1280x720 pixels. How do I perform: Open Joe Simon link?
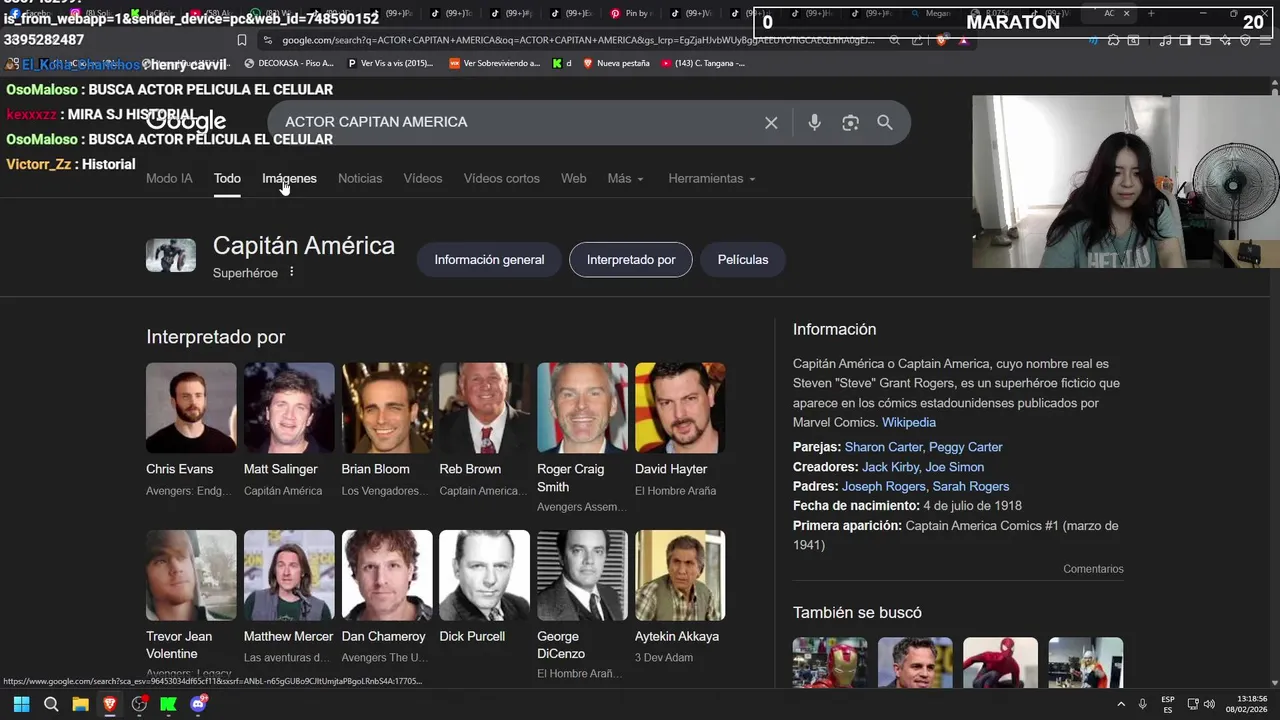[x=954, y=467]
